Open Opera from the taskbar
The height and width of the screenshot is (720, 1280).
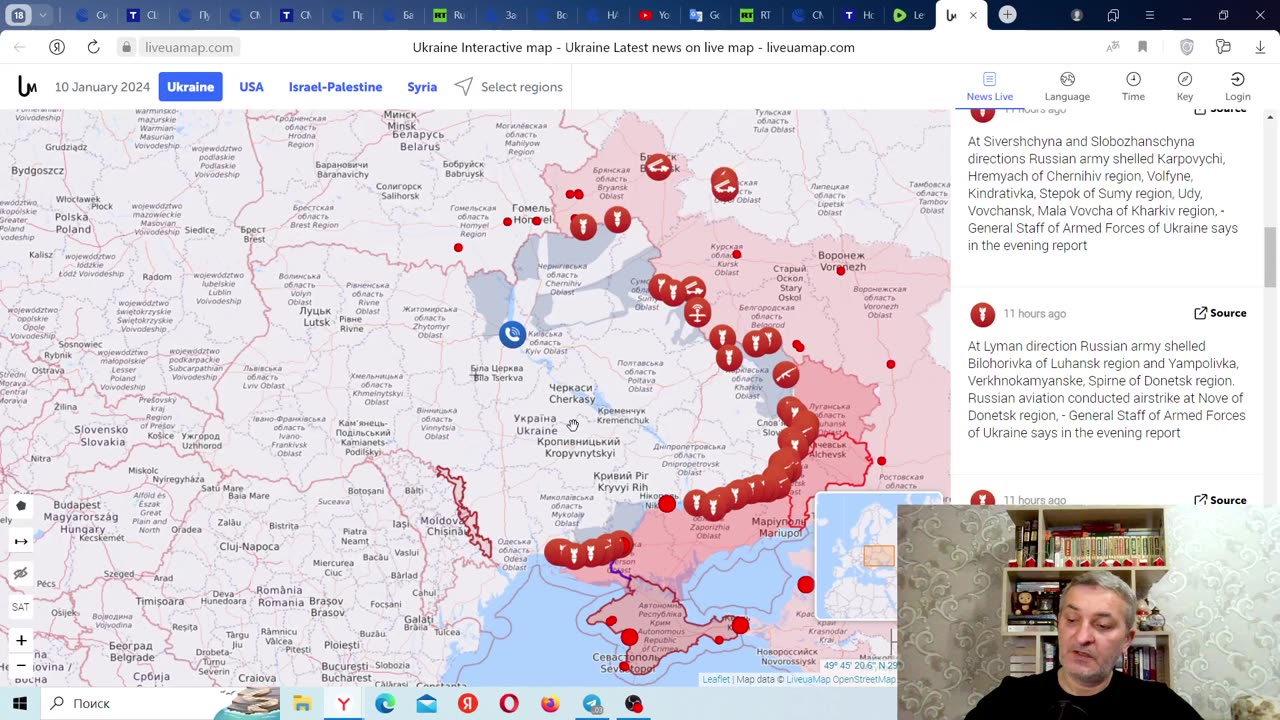(509, 703)
